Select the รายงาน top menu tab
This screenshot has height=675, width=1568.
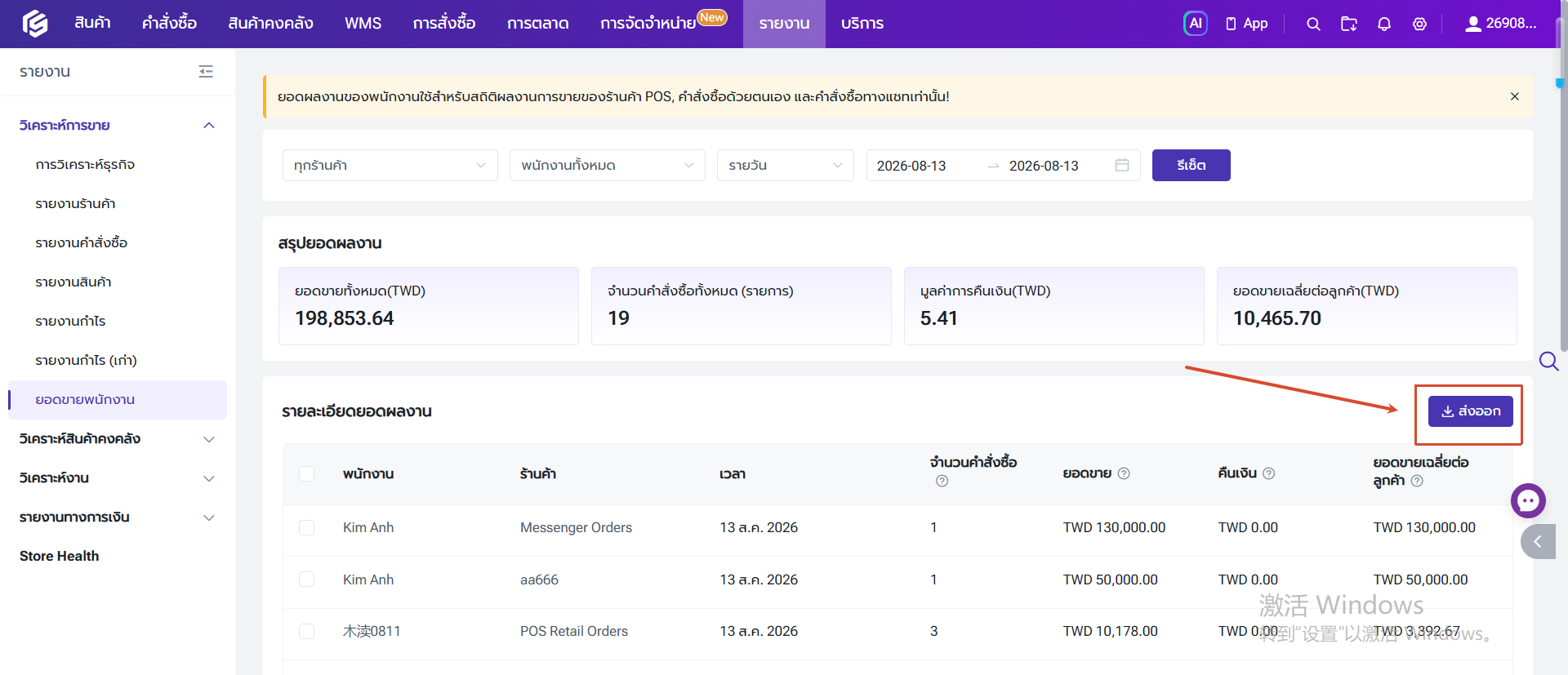point(784,24)
